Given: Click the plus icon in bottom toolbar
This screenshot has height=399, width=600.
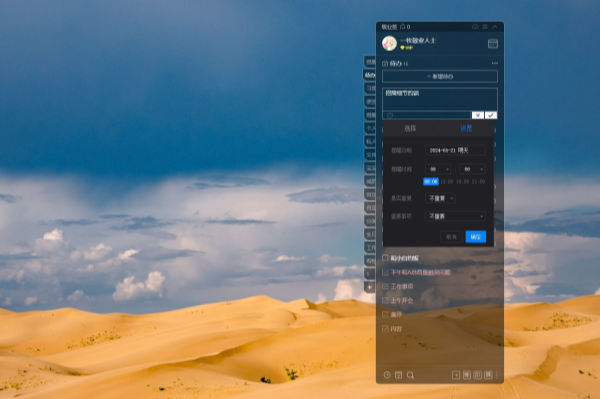Looking at the screenshot, I should (x=455, y=375).
